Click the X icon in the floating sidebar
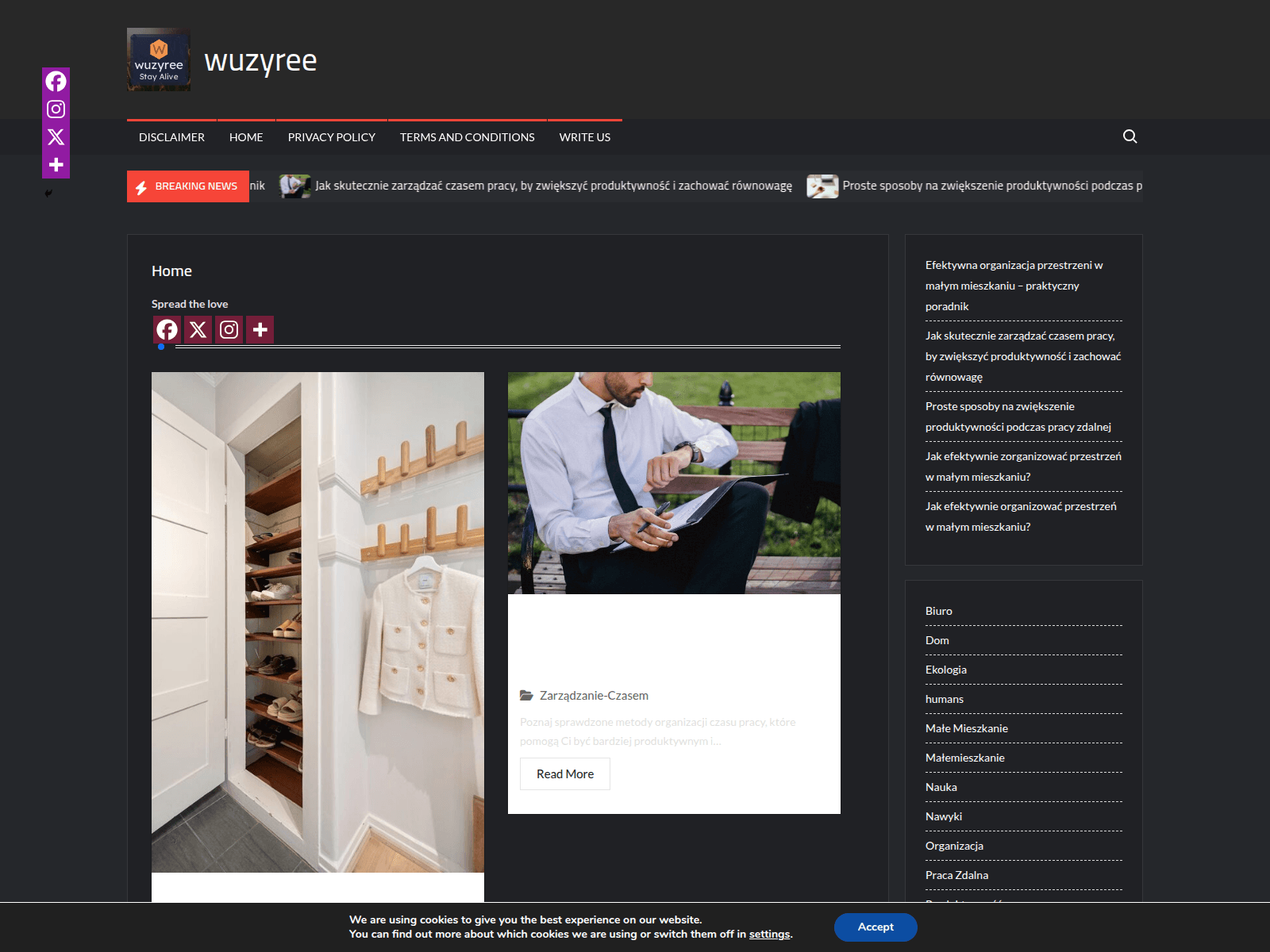Image resolution: width=1270 pixels, height=952 pixels. click(56, 136)
